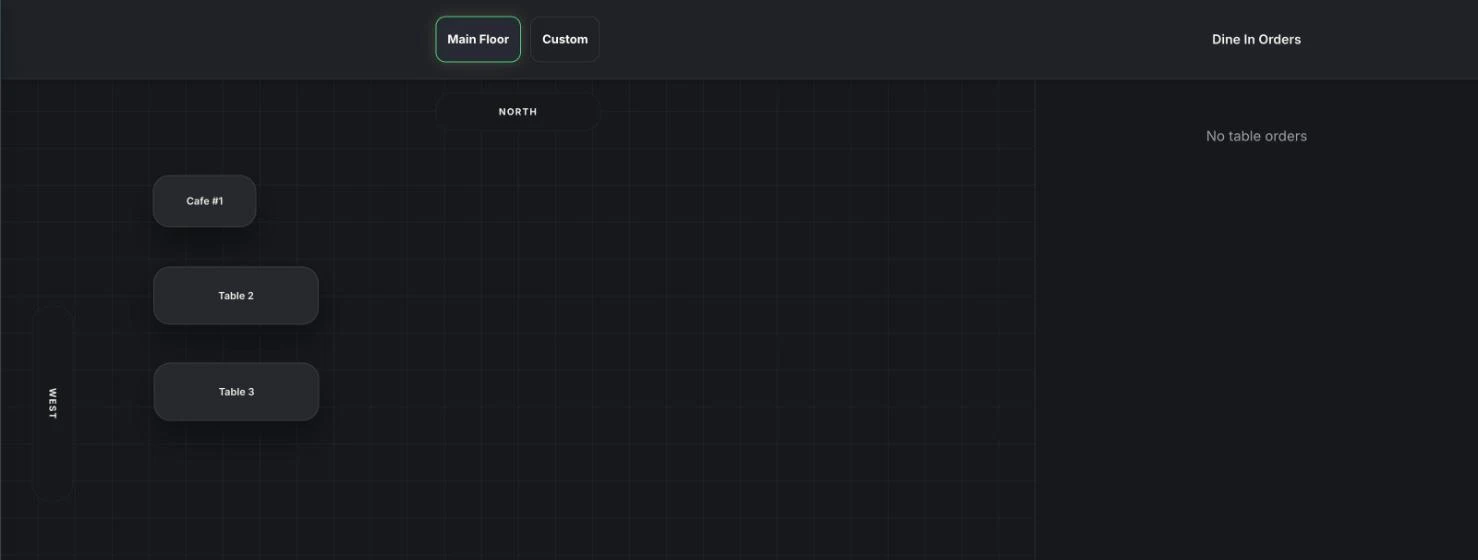Viewport: 1478px width, 560px height.
Task: Open the Custom floor tab
Action: coord(565,39)
